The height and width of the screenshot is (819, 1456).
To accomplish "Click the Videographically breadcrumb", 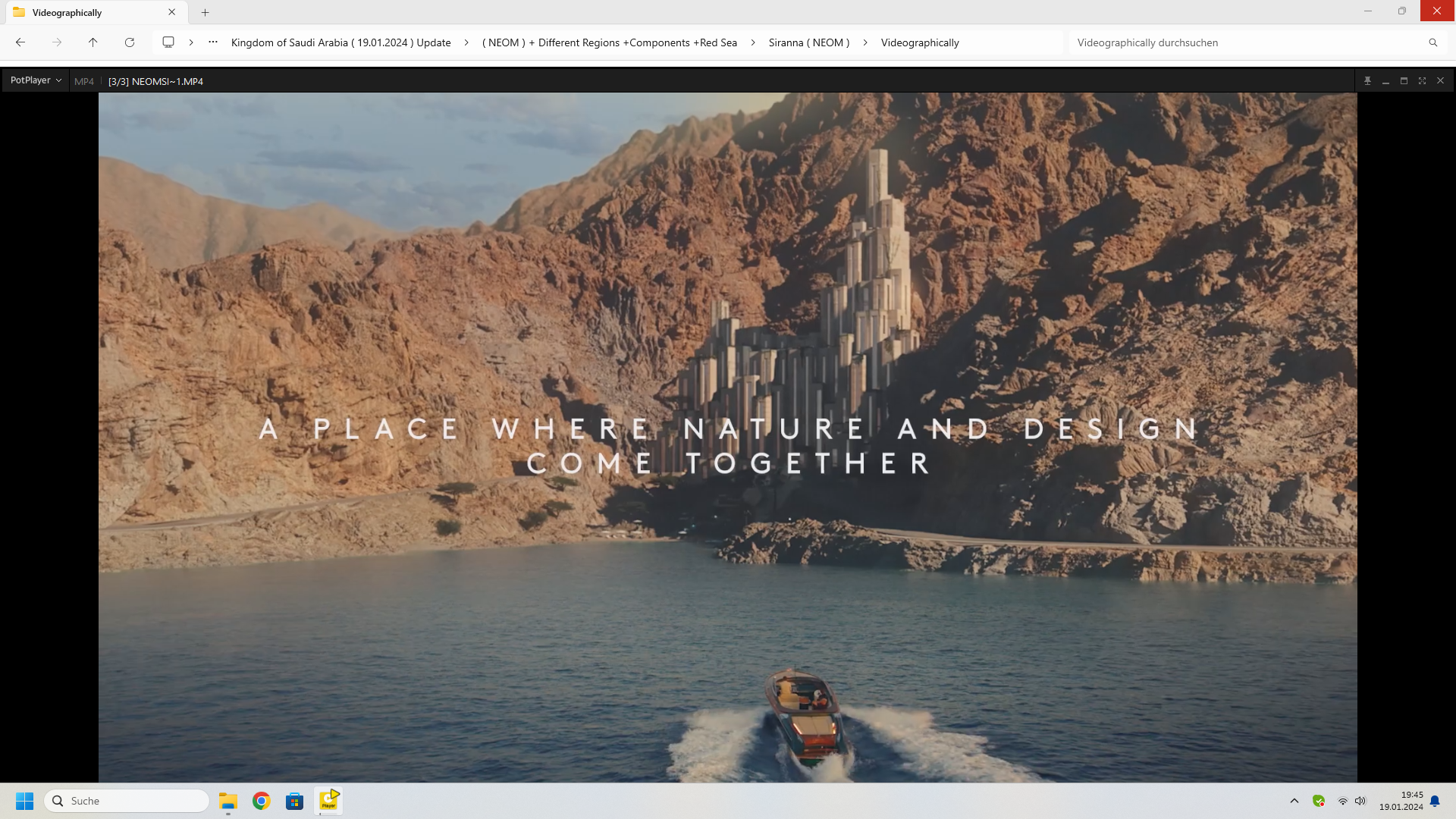I will pyautogui.click(x=920, y=42).
